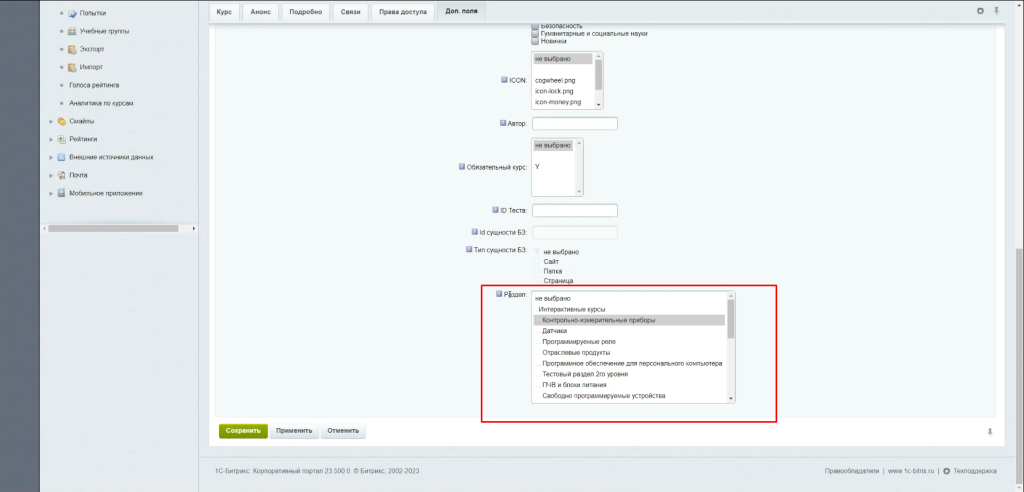Check the Новинки checkbox

(535, 41)
